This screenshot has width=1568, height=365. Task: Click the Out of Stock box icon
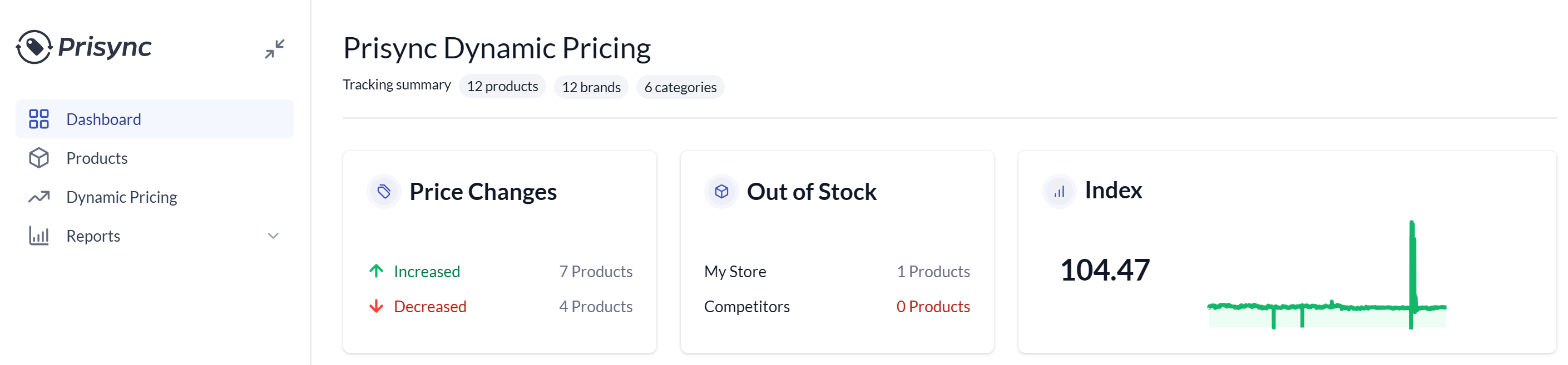tap(721, 192)
